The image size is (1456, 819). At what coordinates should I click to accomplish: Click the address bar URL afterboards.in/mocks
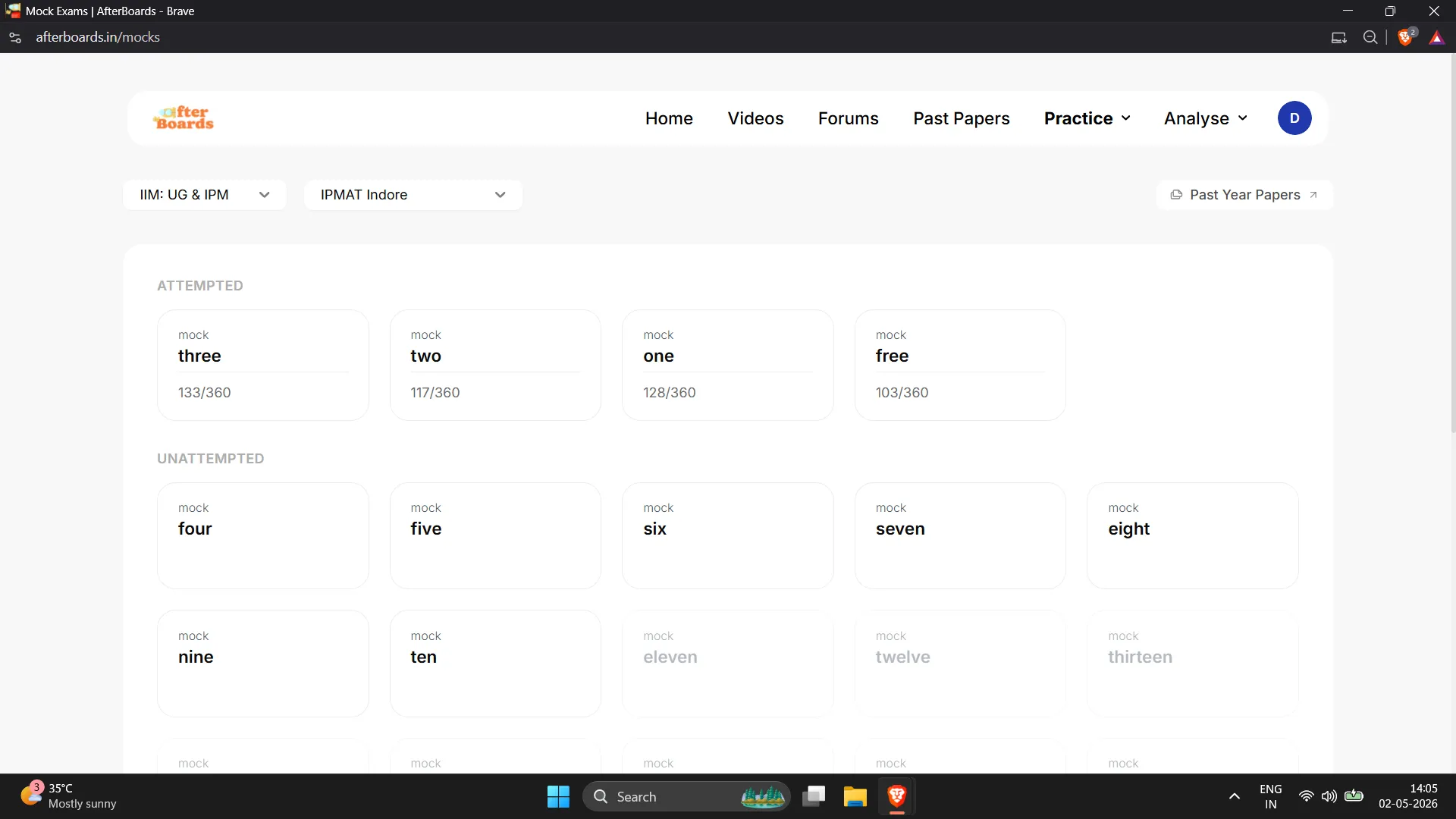pyautogui.click(x=98, y=37)
